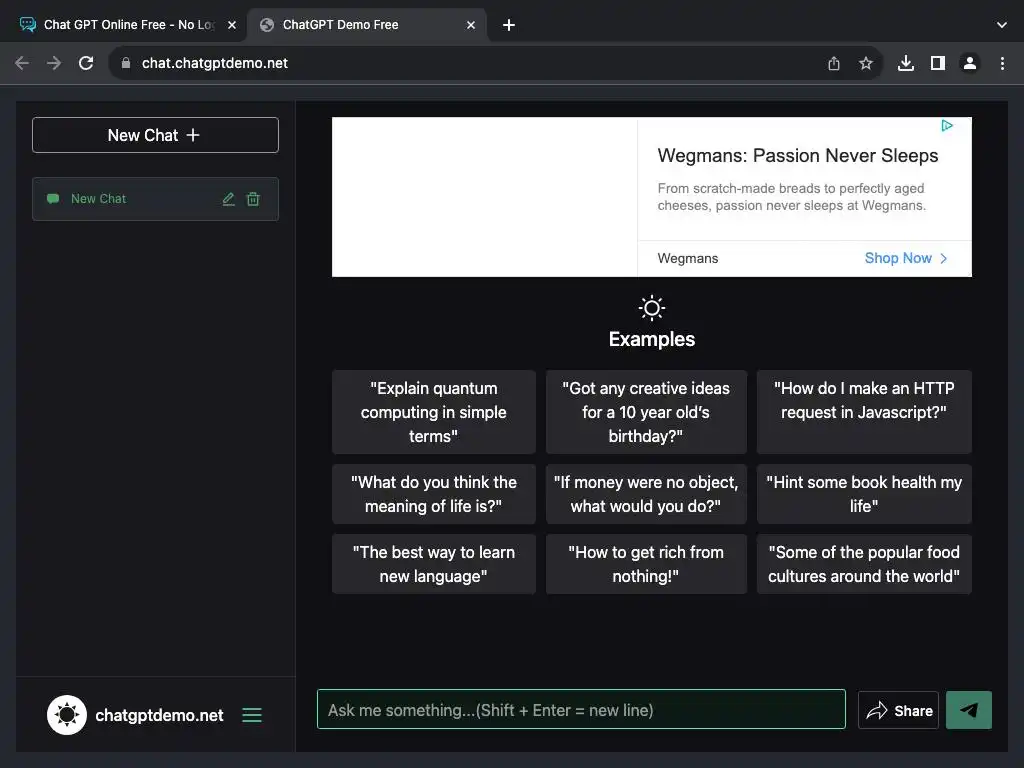Click the send message paper plane icon

tap(968, 710)
